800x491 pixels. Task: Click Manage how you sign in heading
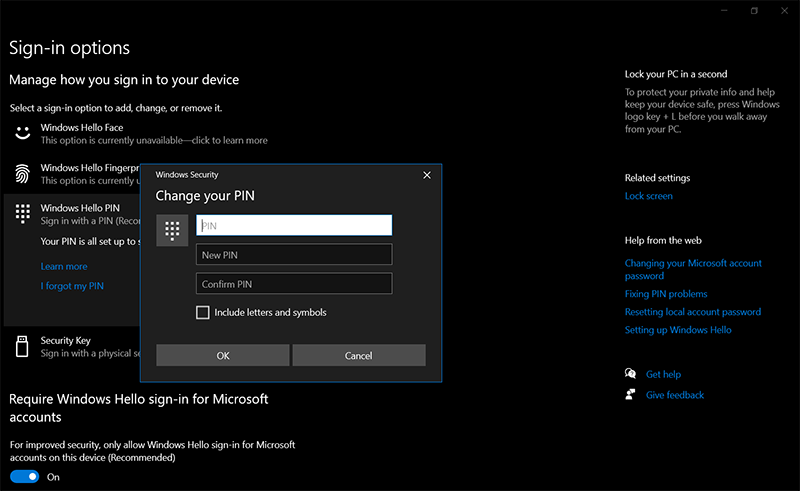[x=124, y=80]
